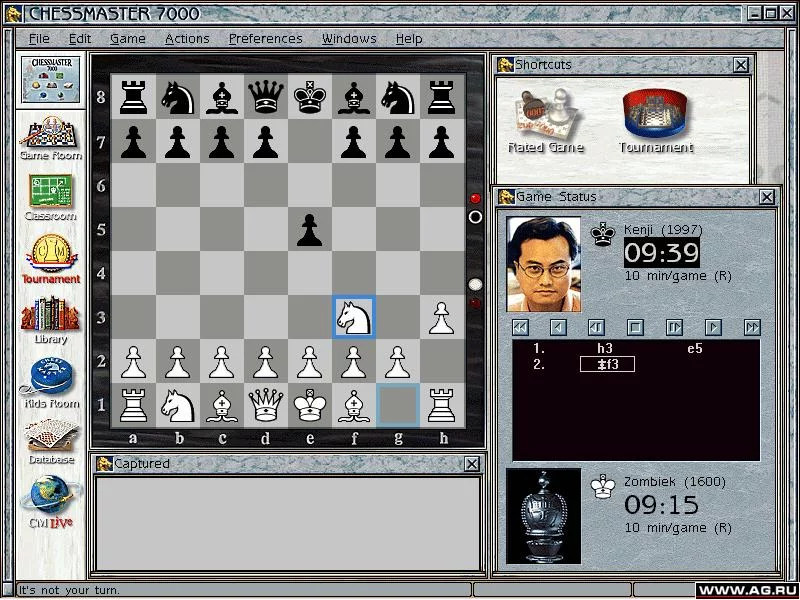This screenshot has width=800, height=600.
Task: Jump to first move in move list
Action: click(520, 327)
